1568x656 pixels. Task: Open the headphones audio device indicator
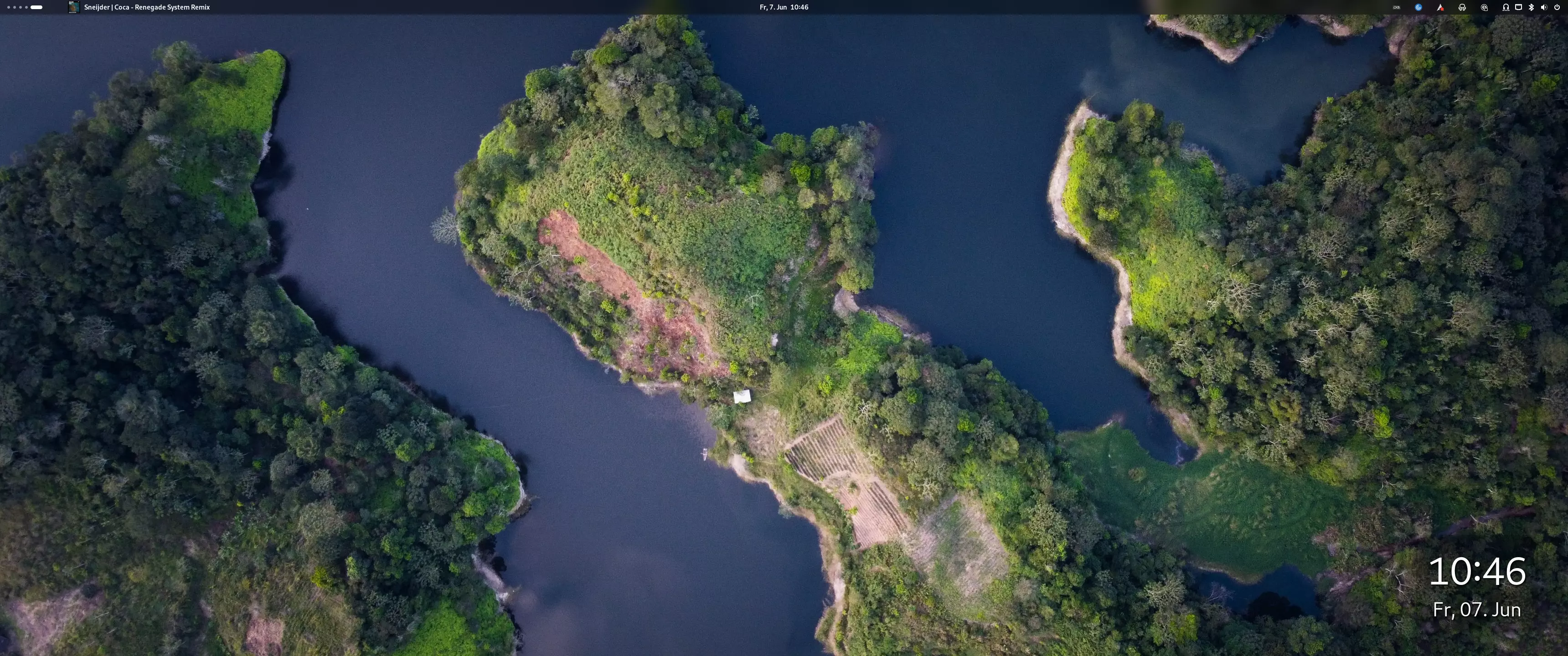[x=1505, y=7]
